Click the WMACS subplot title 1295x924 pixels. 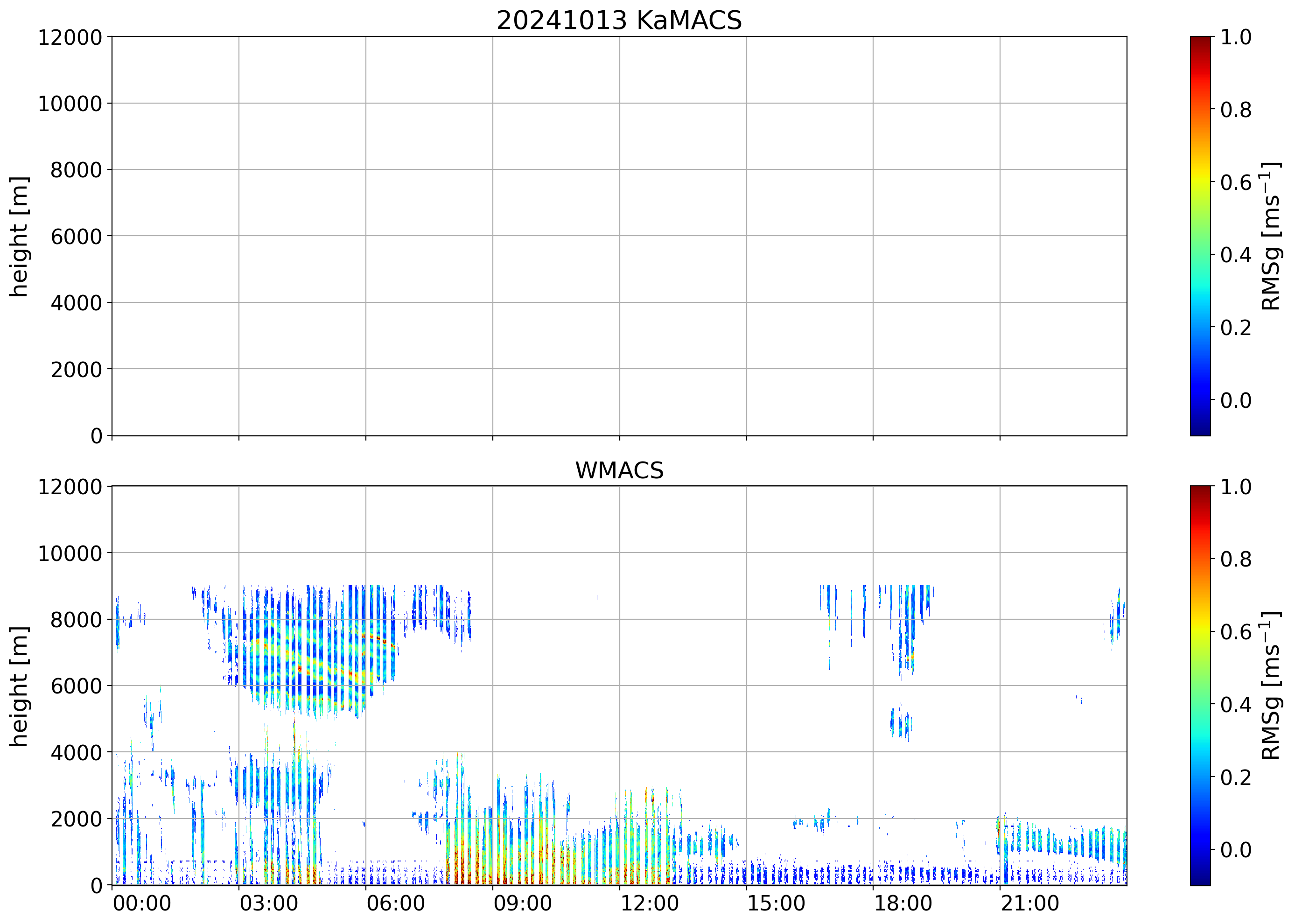[x=619, y=470]
